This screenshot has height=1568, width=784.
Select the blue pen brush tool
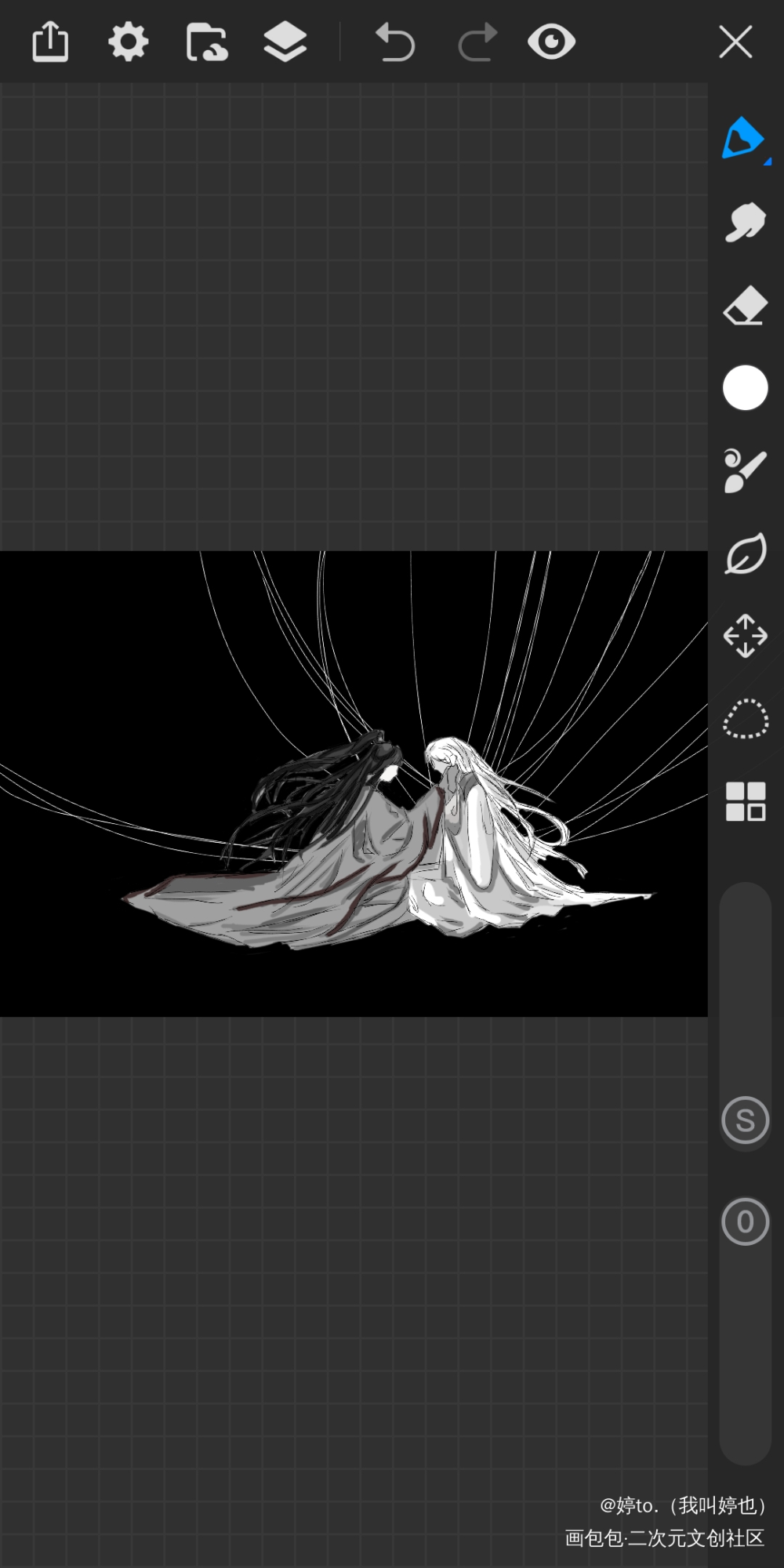[742, 139]
